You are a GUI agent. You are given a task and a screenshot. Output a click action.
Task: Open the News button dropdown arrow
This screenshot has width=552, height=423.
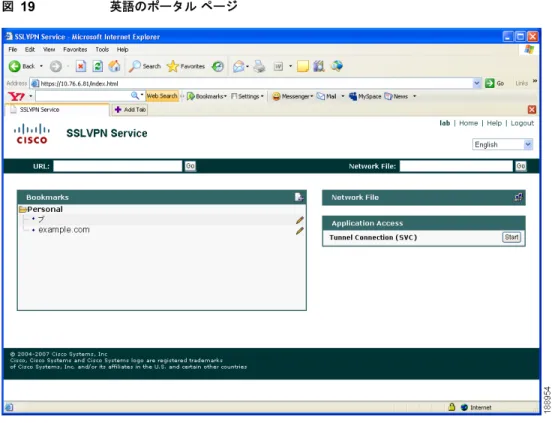pyautogui.click(x=414, y=96)
